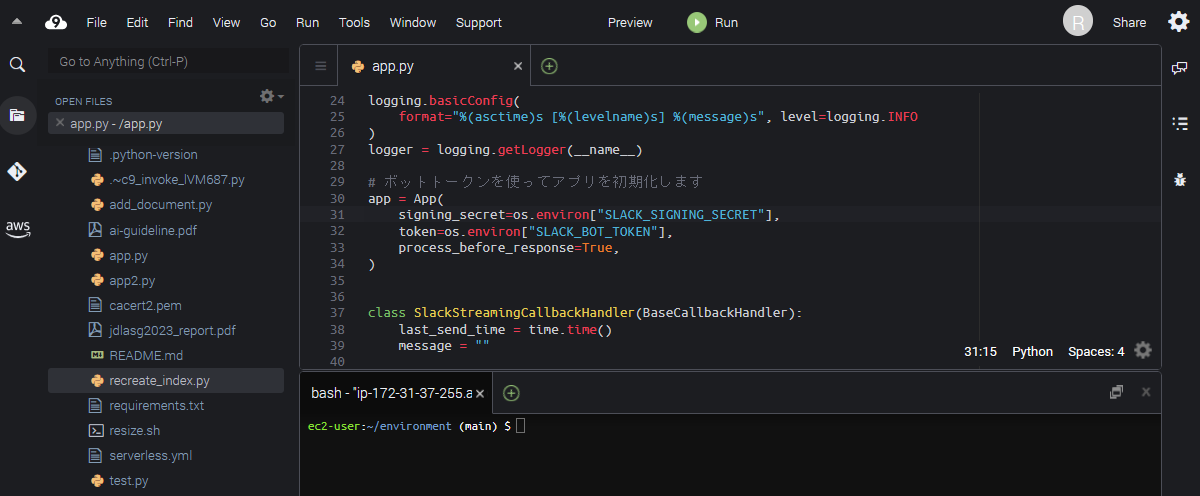Toggle the Environment folder panel icon
This screenshot has height=496, width=1200.
[x=17, y=115]
